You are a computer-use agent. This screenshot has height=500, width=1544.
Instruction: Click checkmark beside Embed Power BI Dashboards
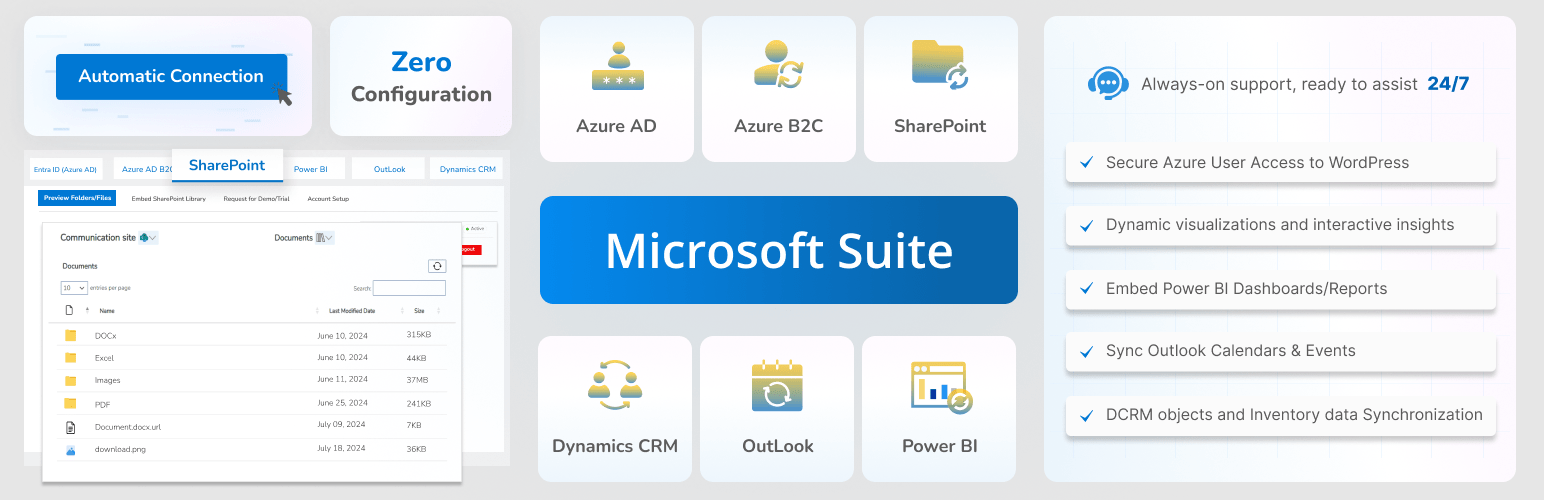click(1086, 289)
